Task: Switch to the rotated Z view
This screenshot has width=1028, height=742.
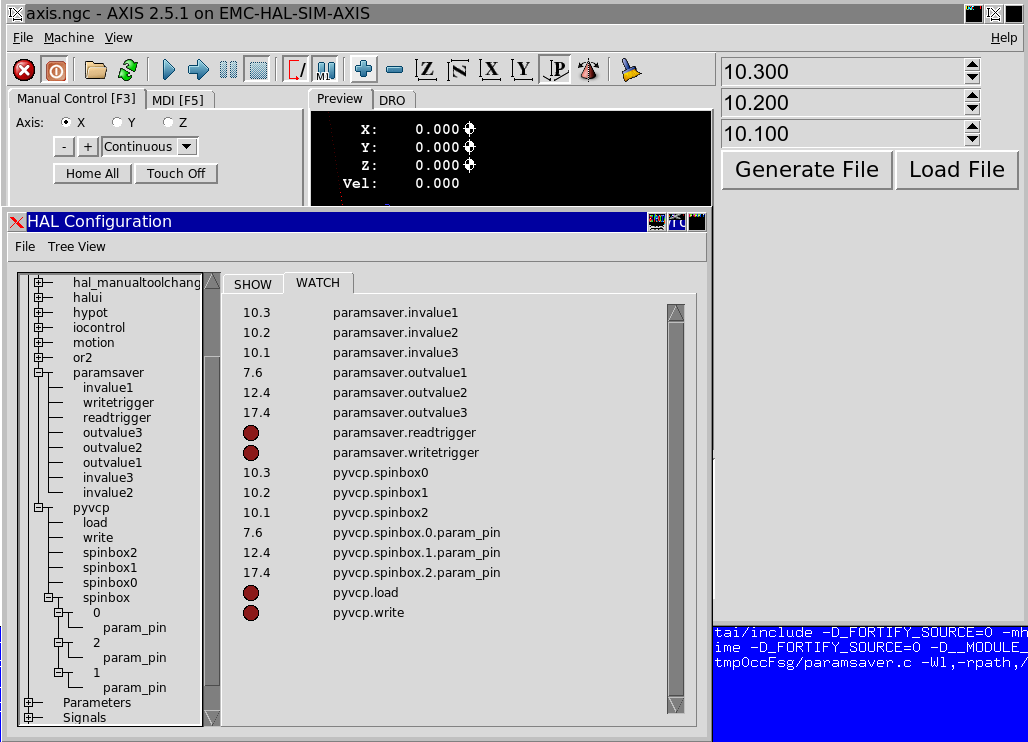Action: [x=458, y=70]
